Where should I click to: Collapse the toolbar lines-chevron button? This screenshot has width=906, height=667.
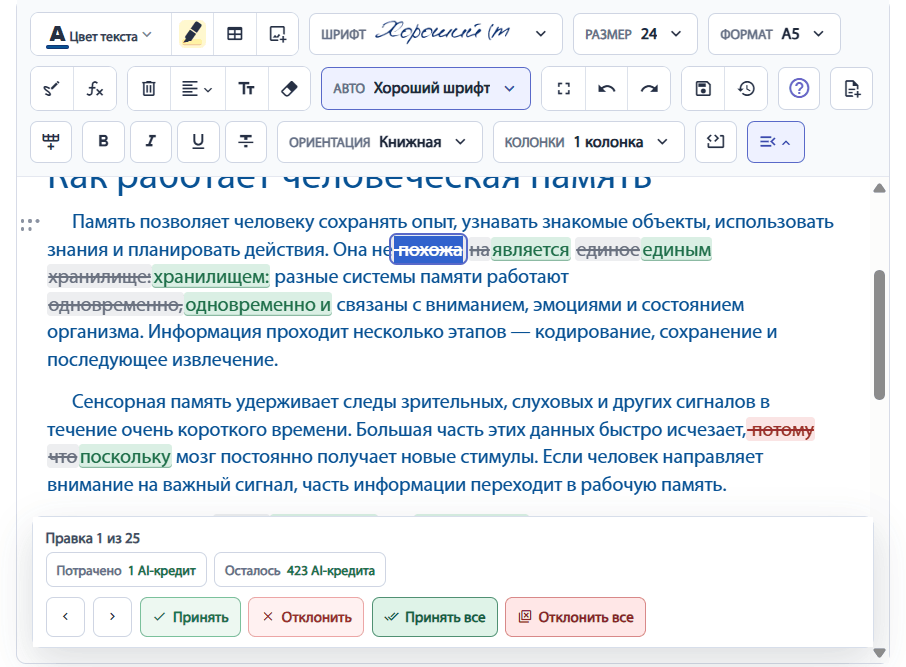point(775,142)
